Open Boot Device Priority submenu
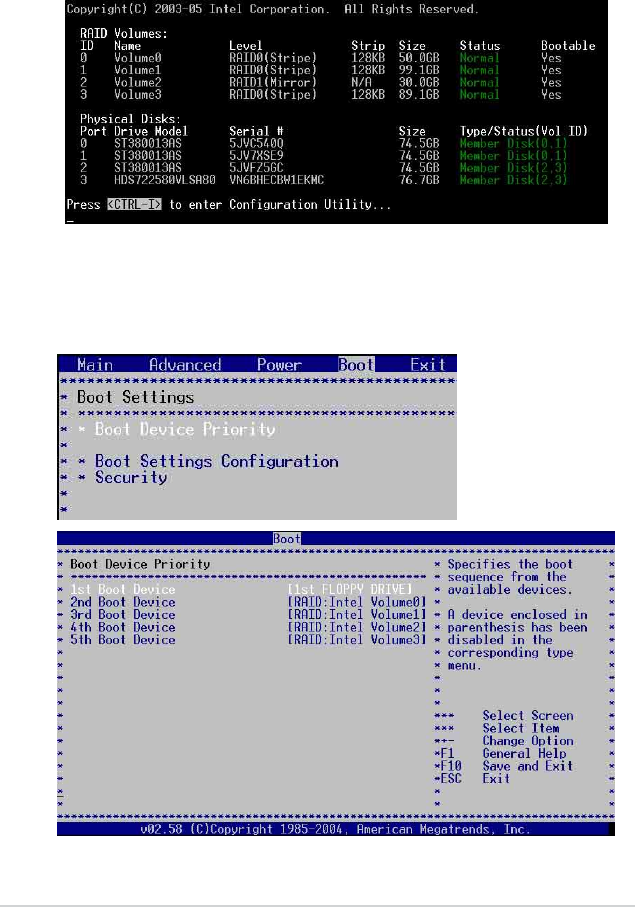Viewport: 635px width, 907px height. 185,429
